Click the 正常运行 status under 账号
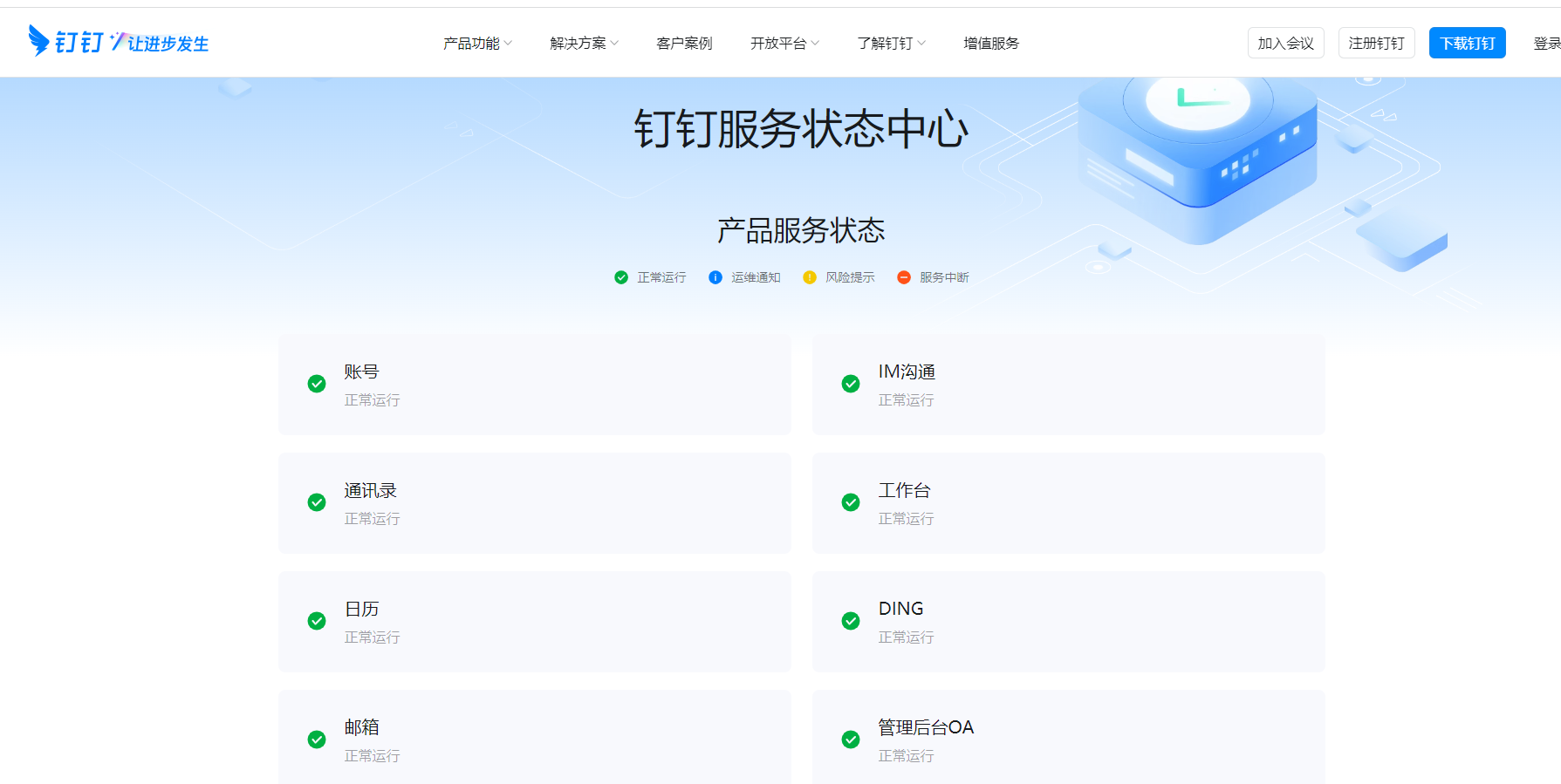Image resolution: width=1561 pixels, height=784 pixels. pos(372,400)
